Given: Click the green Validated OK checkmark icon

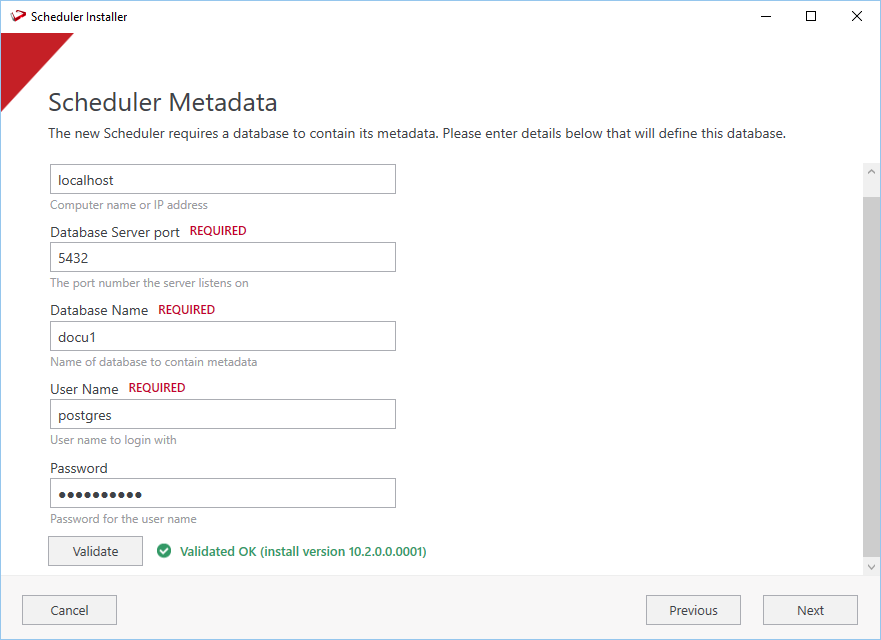Looking at the screenshot, I should click(164, 551).
